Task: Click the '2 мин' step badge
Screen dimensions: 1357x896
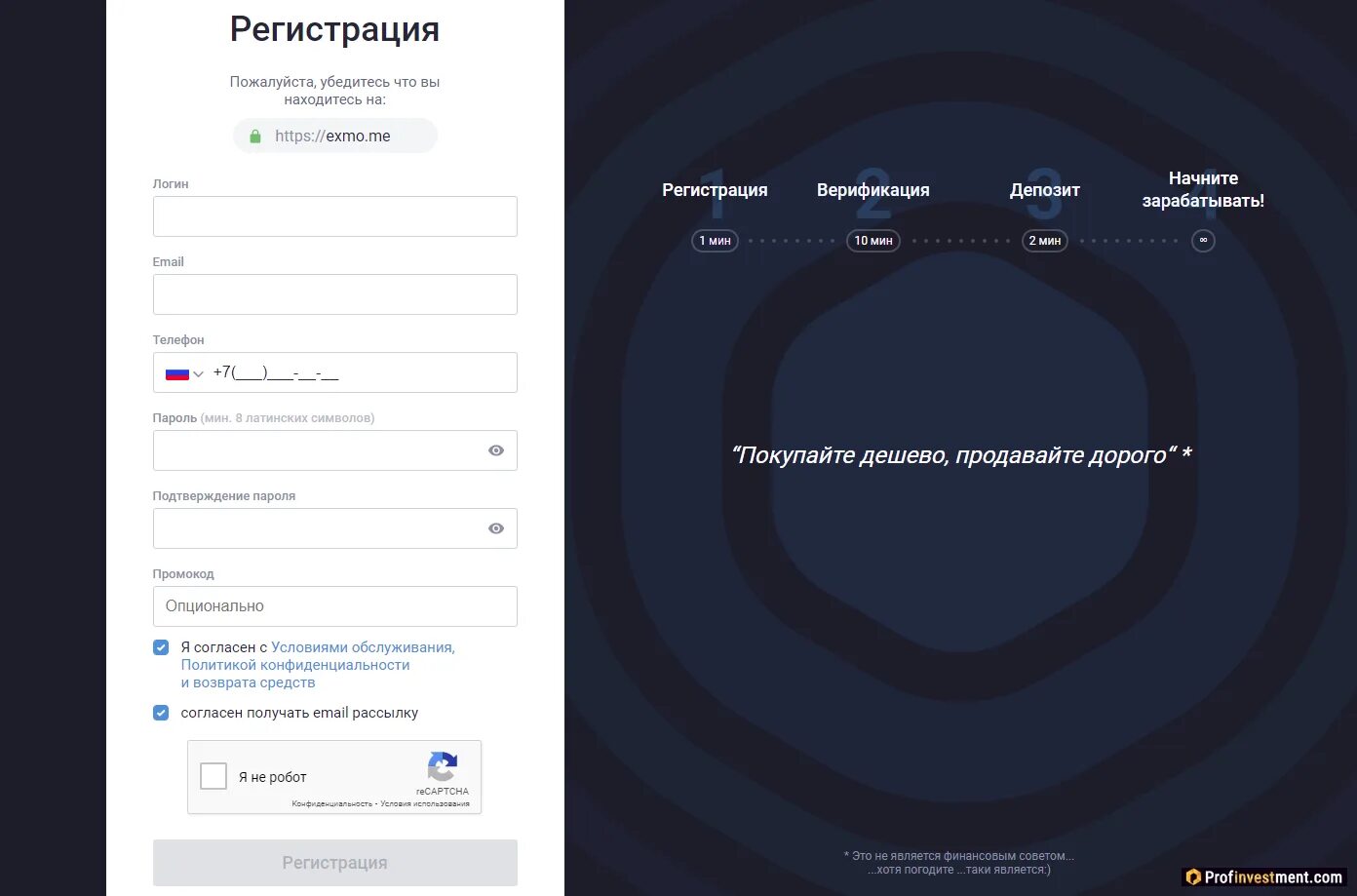Action: (1045, 240)
